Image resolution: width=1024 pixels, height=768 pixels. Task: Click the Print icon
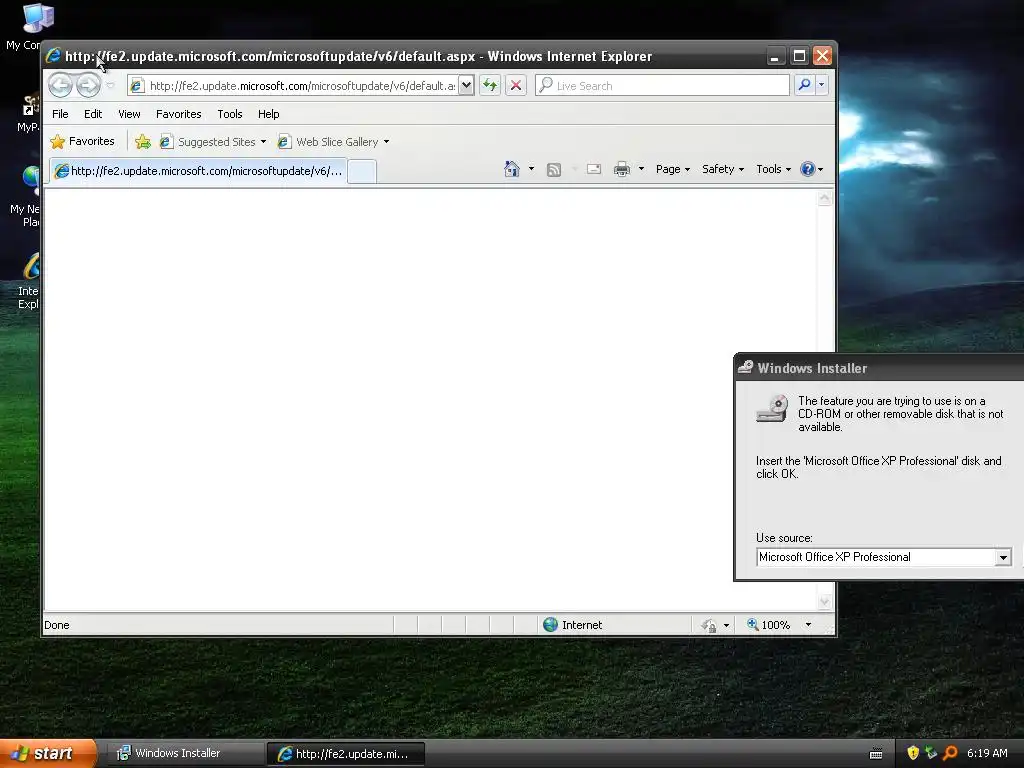tap(622, 169)
